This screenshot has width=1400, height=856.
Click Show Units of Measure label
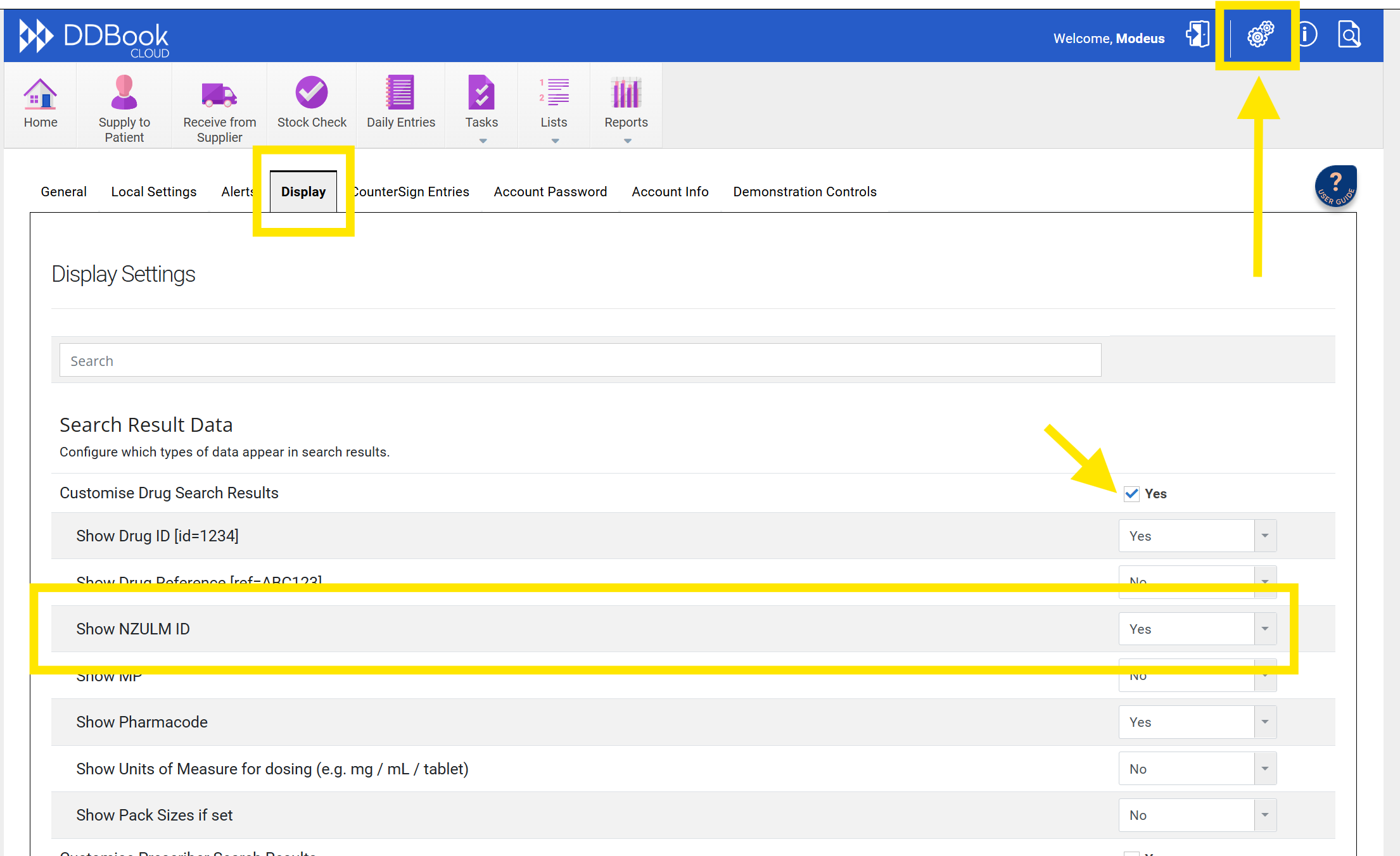click(x=272, y=769)
